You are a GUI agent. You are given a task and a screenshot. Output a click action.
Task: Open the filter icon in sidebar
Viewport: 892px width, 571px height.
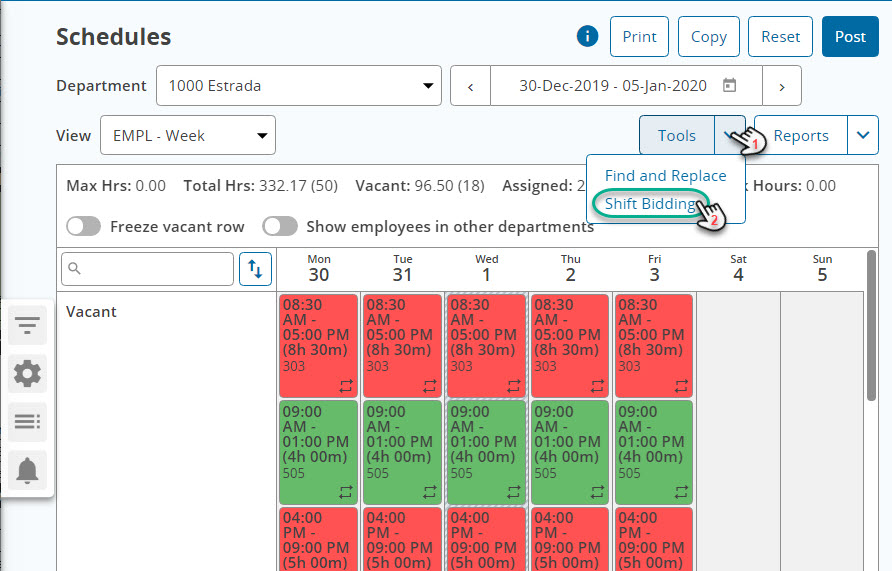(x=27, y=325)
